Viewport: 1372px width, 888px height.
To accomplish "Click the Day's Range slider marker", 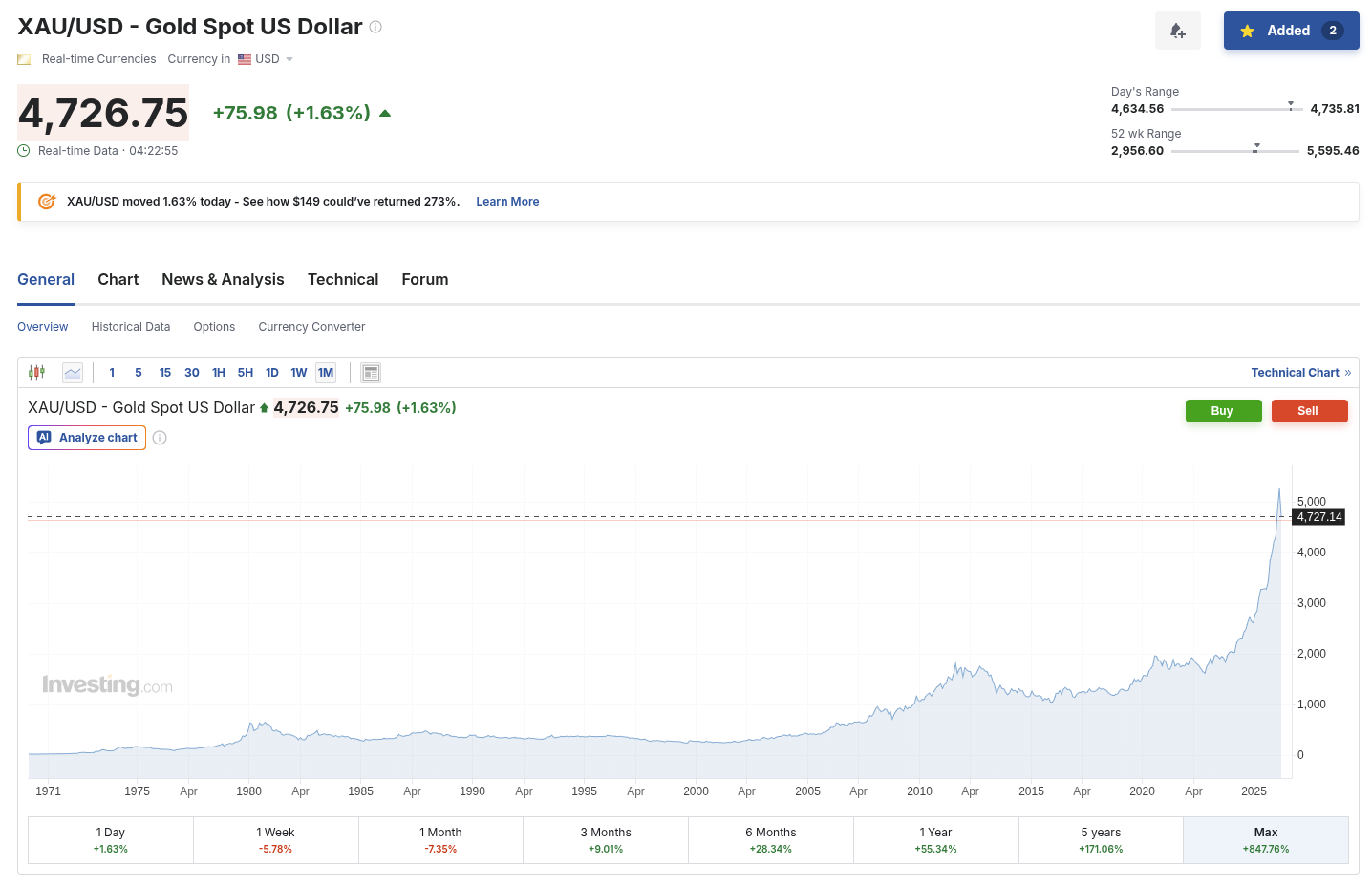I will pos(1291,105).
